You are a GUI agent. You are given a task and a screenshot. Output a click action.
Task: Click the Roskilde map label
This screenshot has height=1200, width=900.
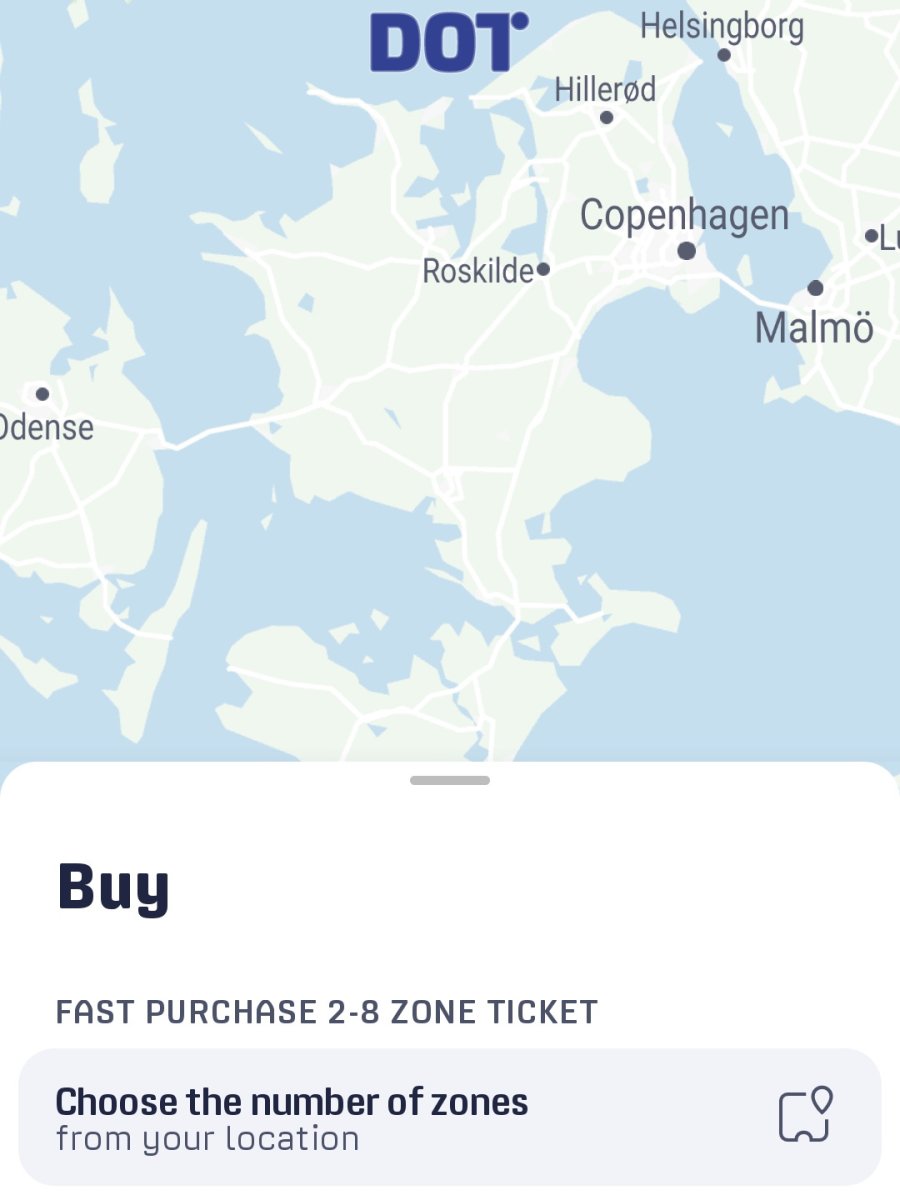click(x=478, y=270)
